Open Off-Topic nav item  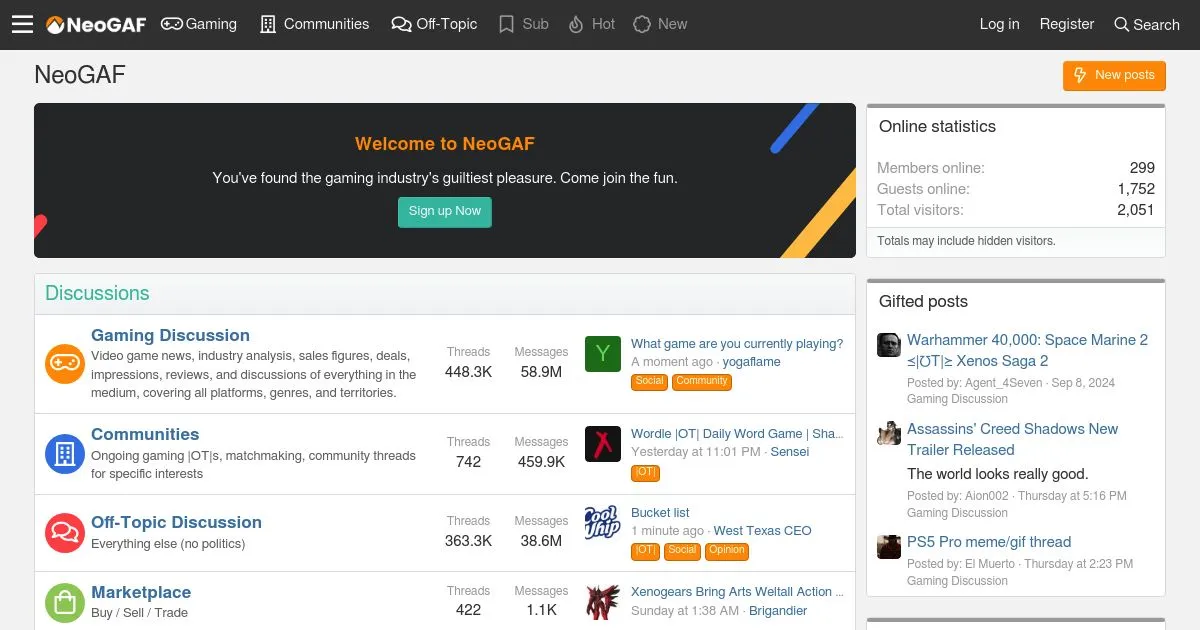point(434,24)
